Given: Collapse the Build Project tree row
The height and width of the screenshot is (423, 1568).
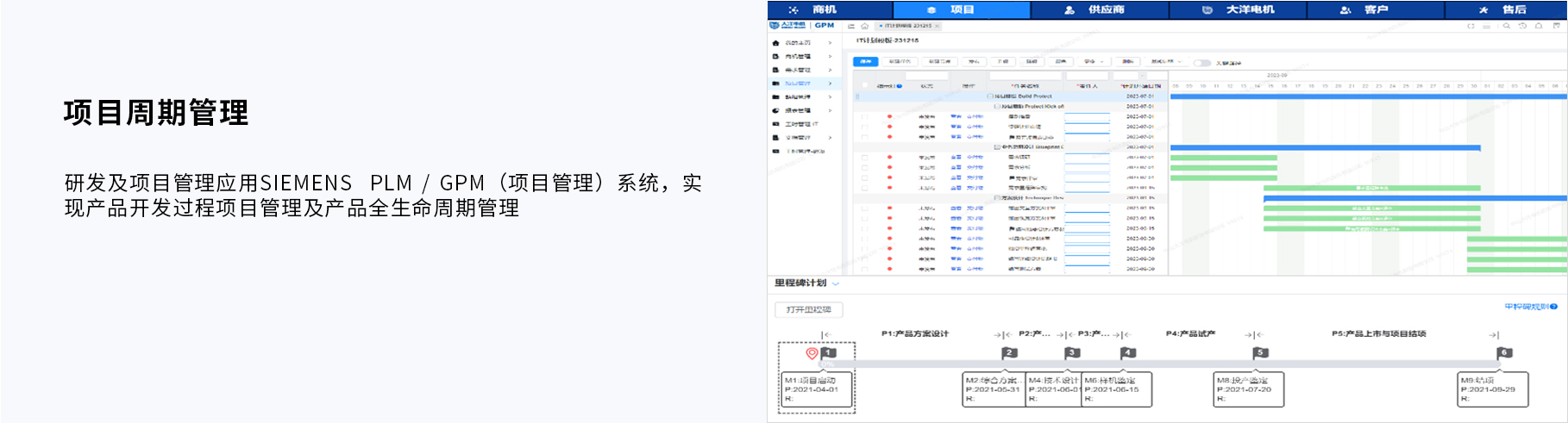Looking at the screenshot, I should [989, 96].
